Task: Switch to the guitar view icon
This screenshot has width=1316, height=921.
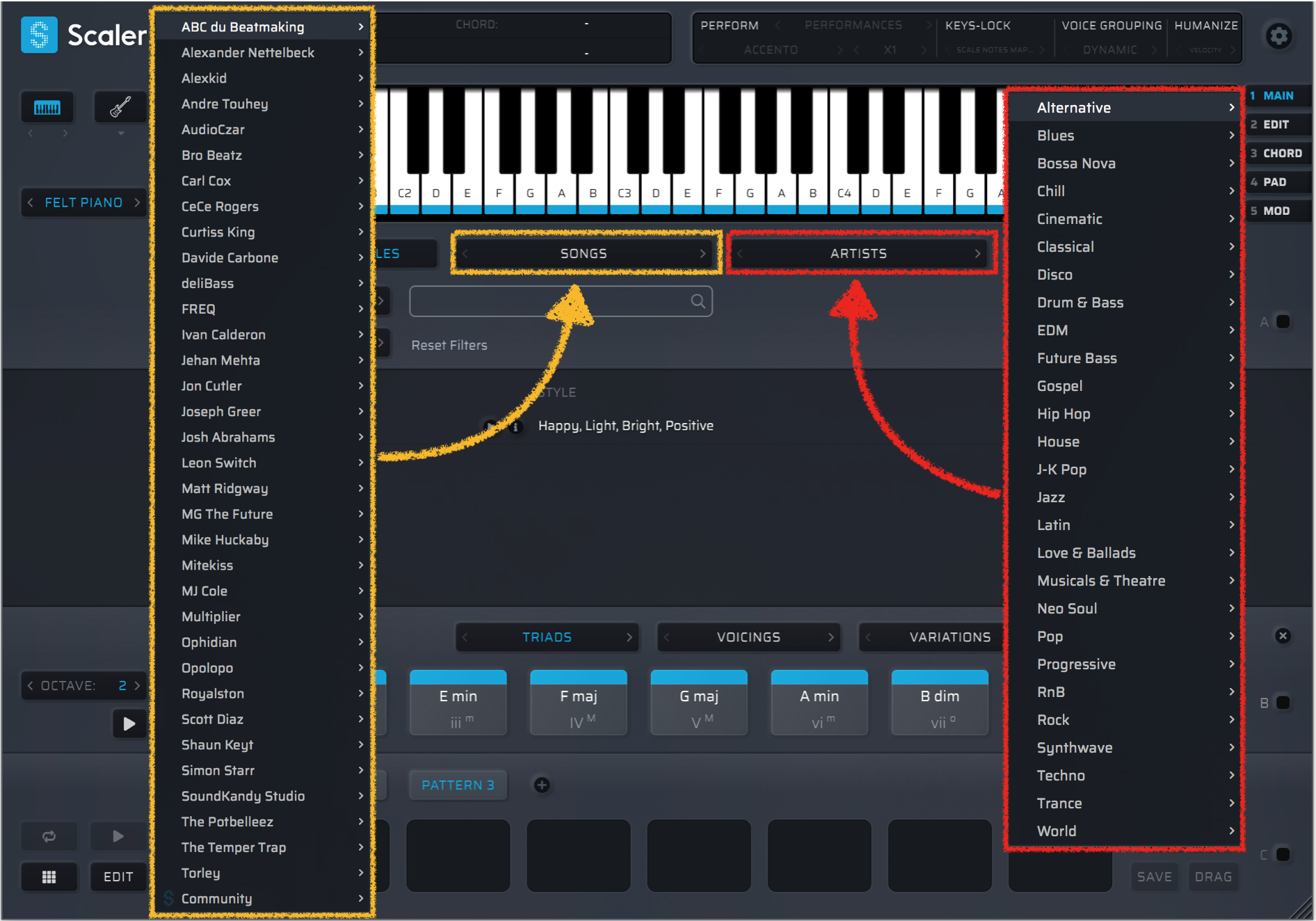Action: pyautogui.click(x=120, y=108)
